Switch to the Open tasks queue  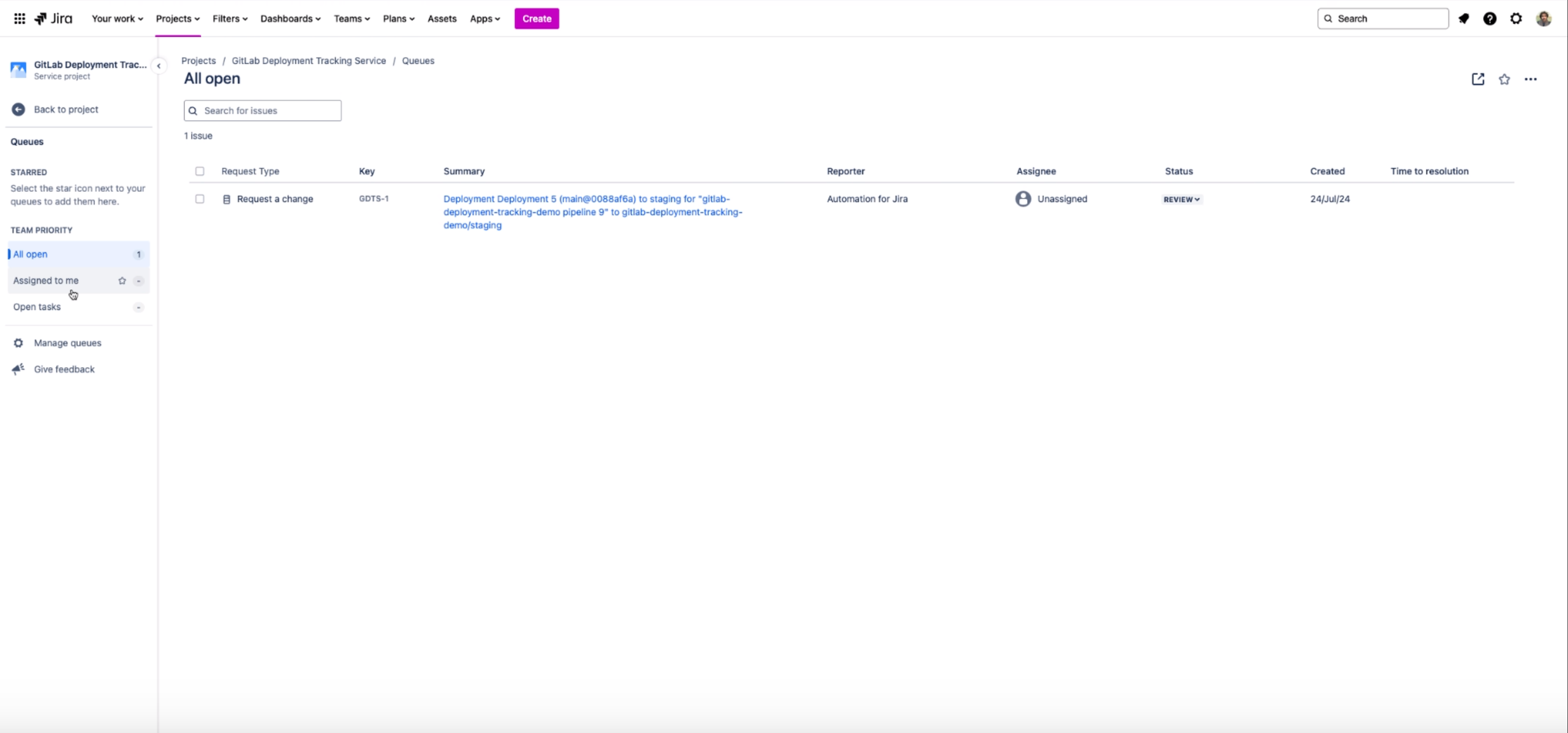click(37, 306)
